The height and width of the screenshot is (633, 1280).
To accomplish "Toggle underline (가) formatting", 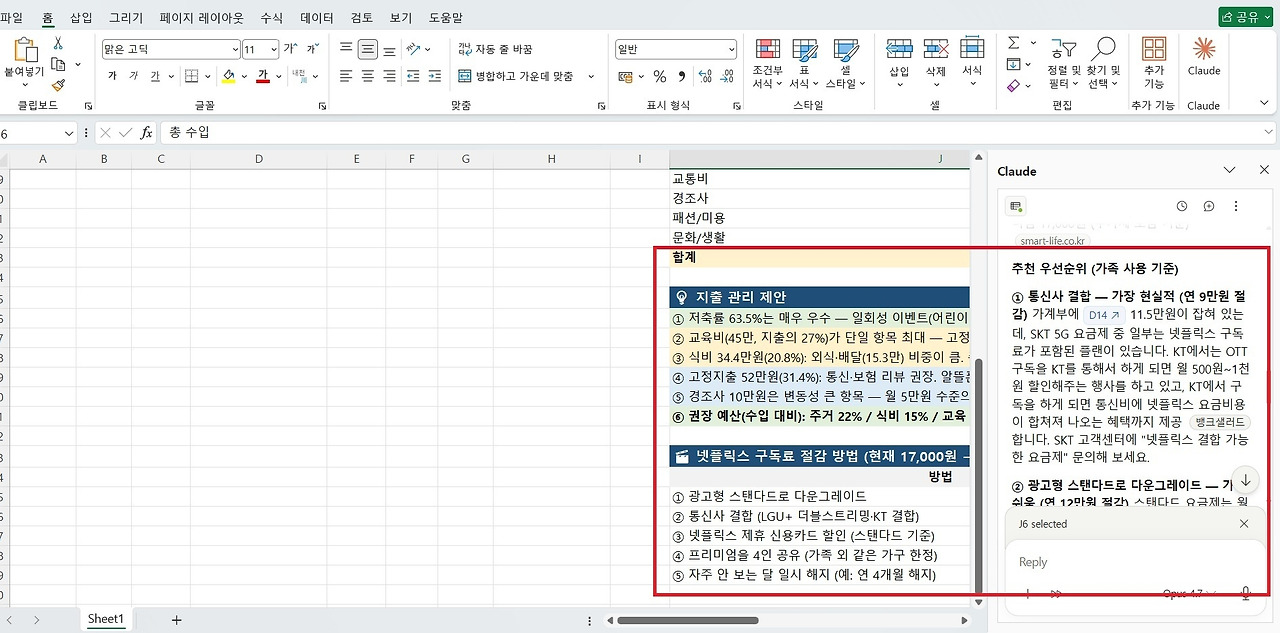I will pos(155,76).
